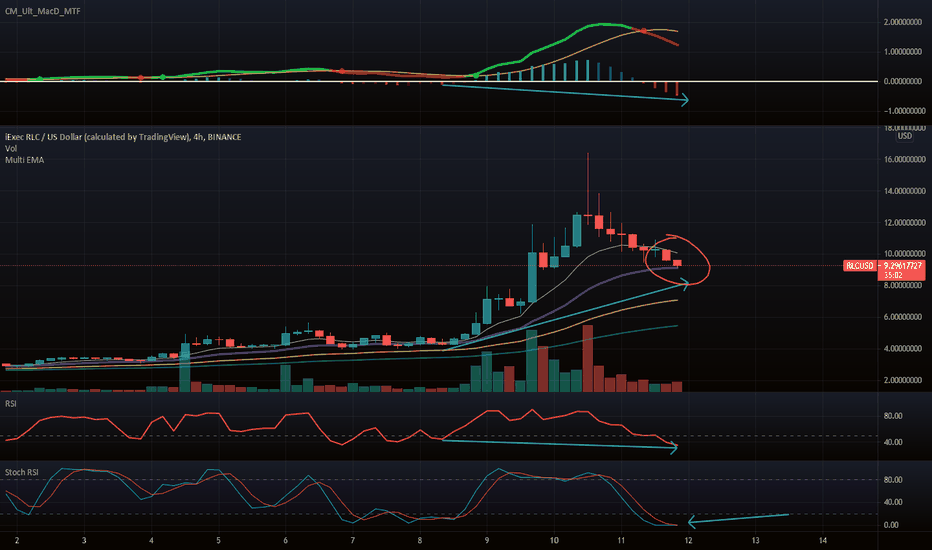932x550 pixels.
Task: Click date label 9 on time axis
Action: tap(487, 541)
